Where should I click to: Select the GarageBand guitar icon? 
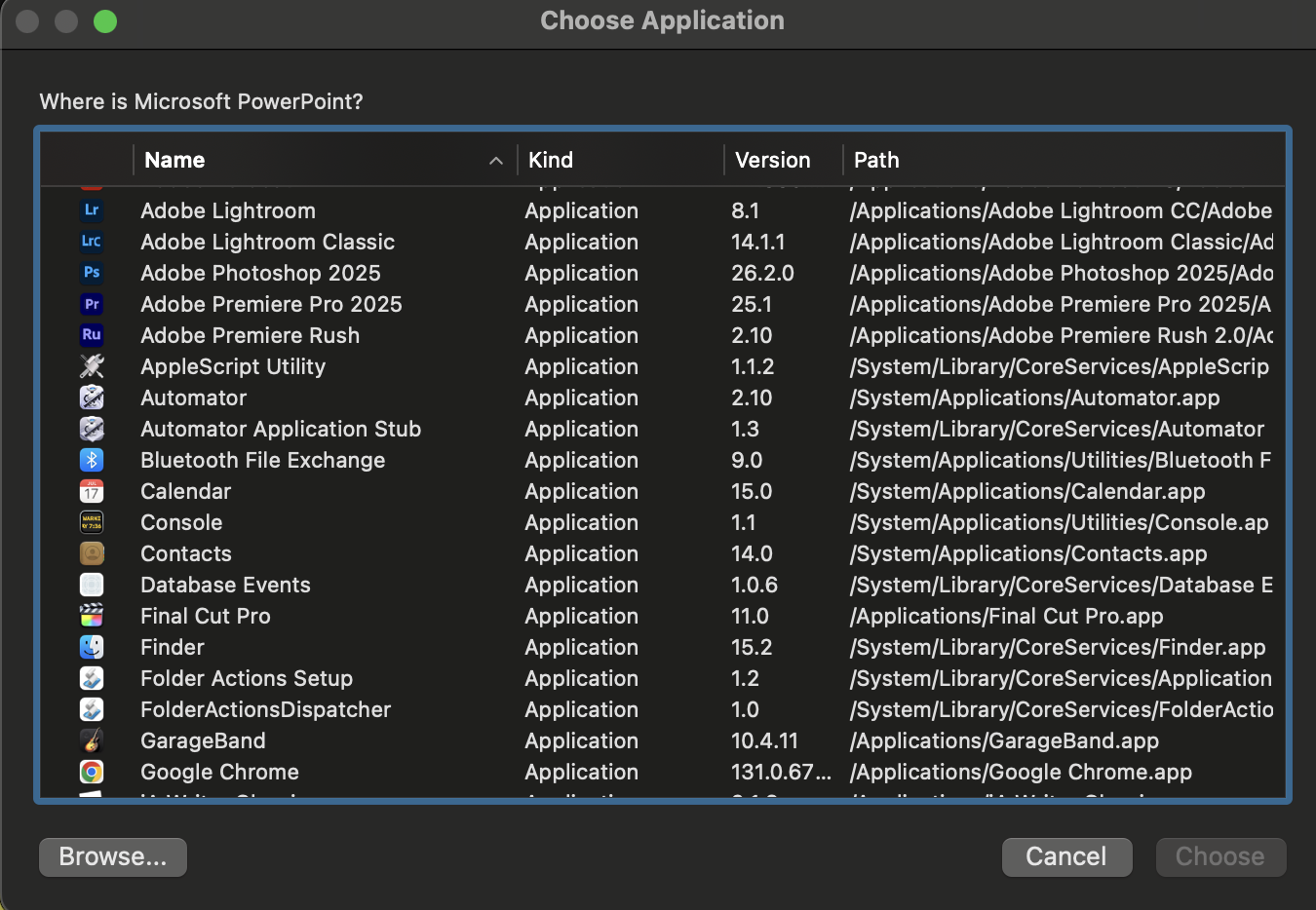[x=92, y=740]
